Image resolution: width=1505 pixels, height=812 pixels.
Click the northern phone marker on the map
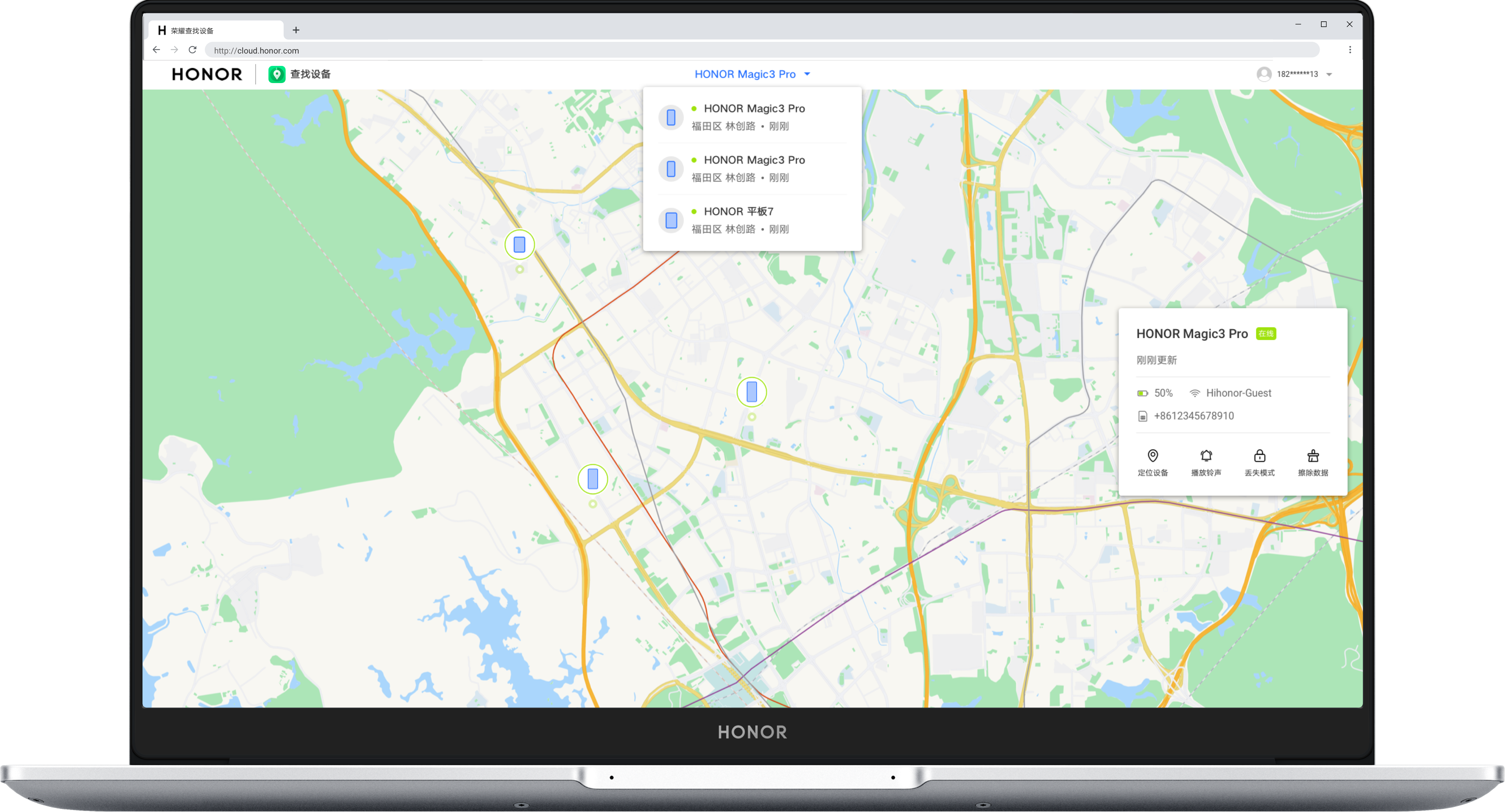[519, 245]
